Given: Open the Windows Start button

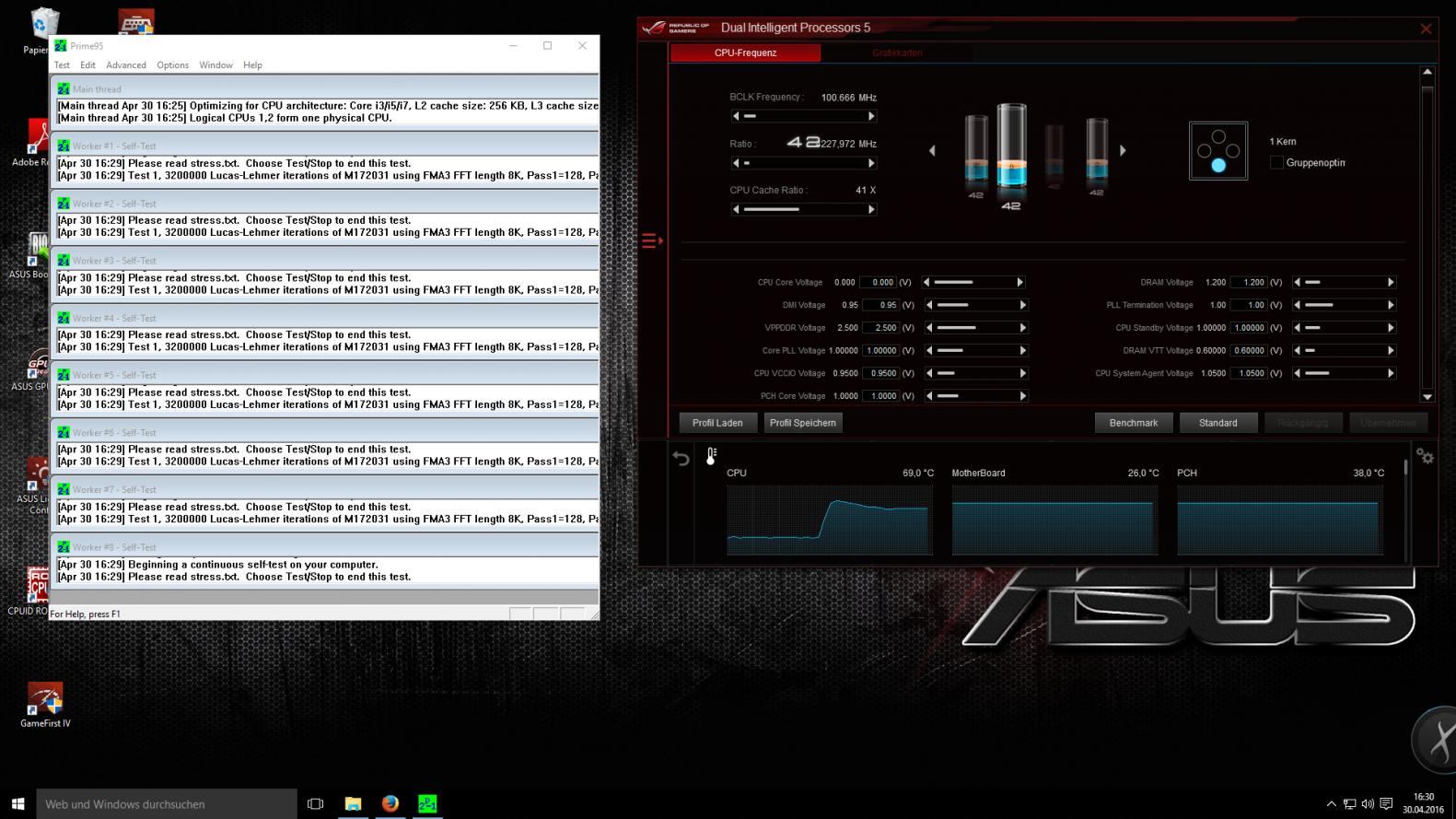Looking at the screenshot, I should (x=17, y=803).
